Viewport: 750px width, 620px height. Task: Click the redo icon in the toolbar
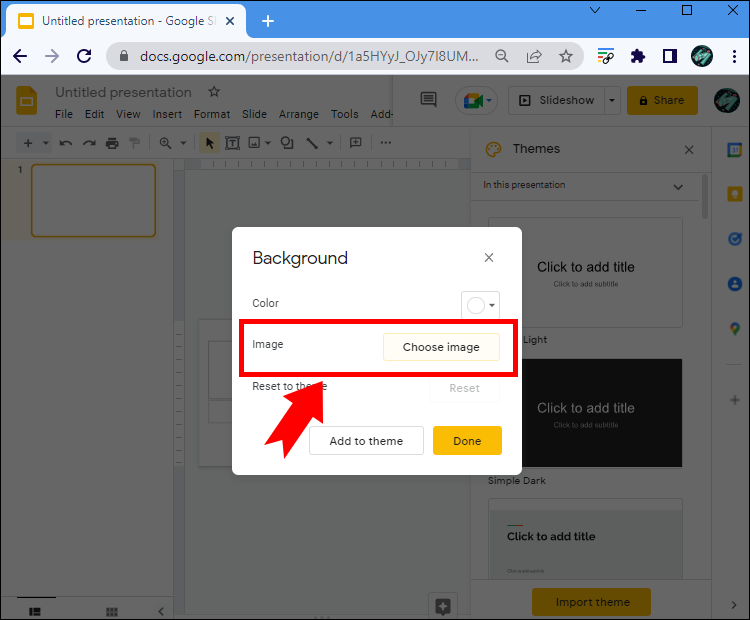click(89, 143)
